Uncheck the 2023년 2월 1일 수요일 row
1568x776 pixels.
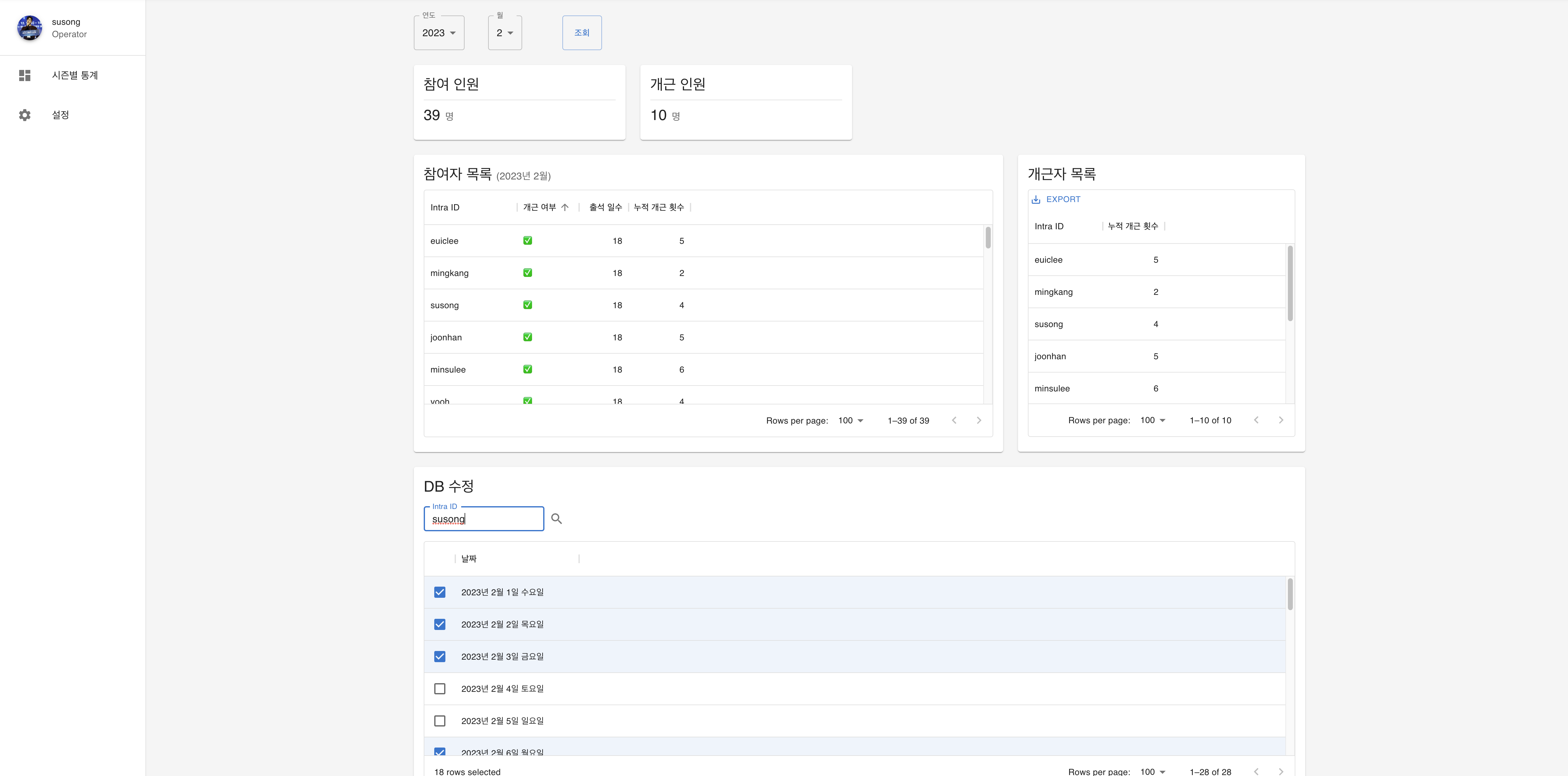click(x=440, y=592)
